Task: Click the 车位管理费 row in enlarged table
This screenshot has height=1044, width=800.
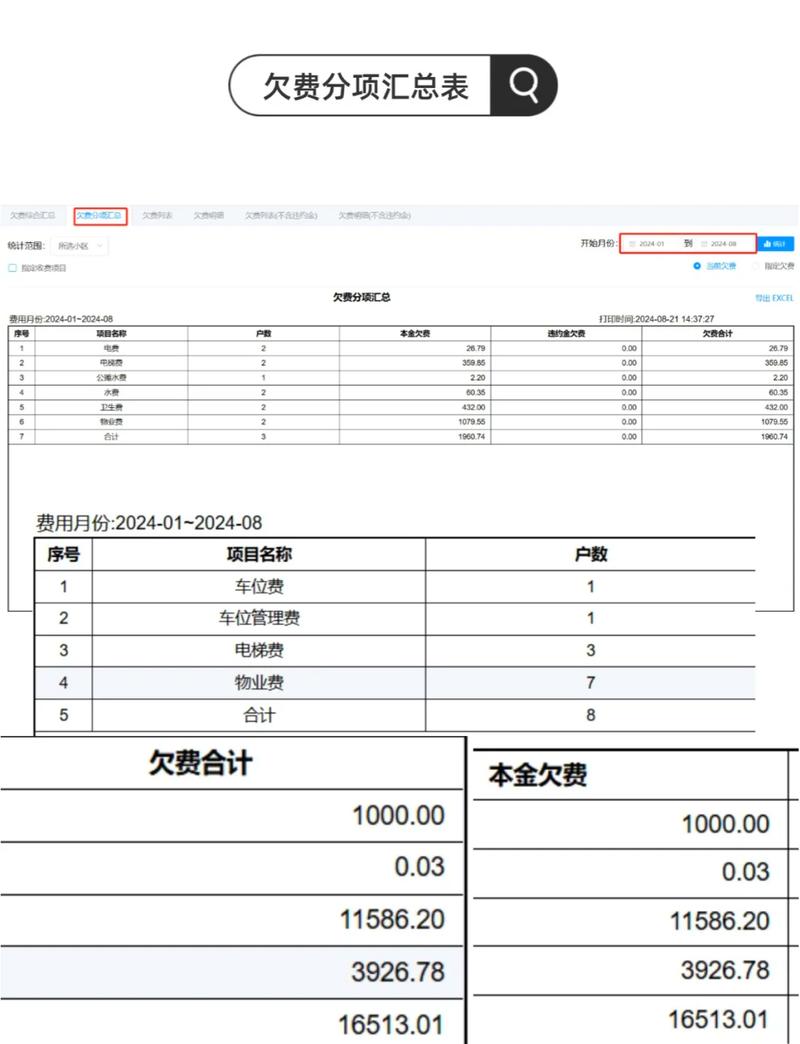Action: (x=395, y=619)
